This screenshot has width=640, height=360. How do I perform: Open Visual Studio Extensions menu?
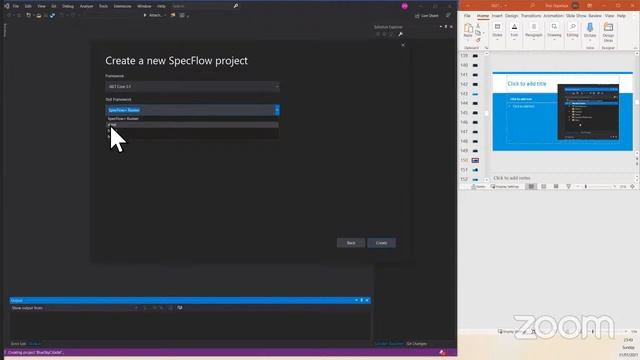point(122,6)
